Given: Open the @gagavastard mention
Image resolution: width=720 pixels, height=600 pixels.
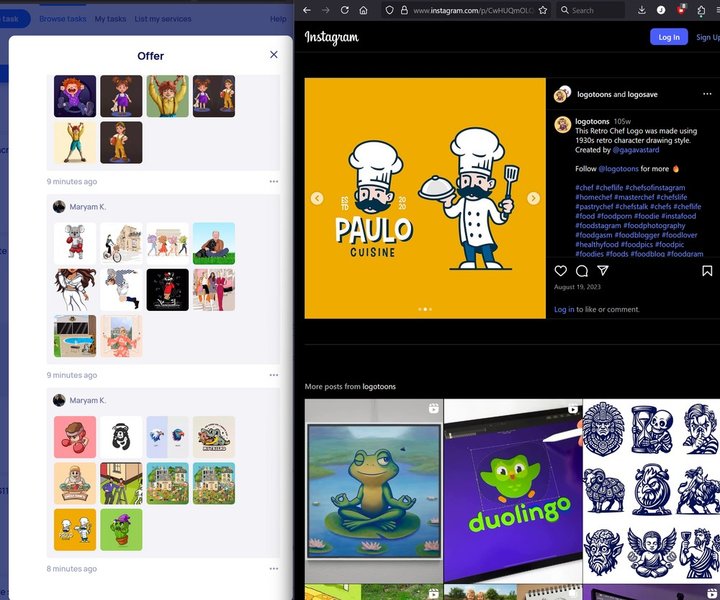Looking at the screenshot, I should click(636, 150).
